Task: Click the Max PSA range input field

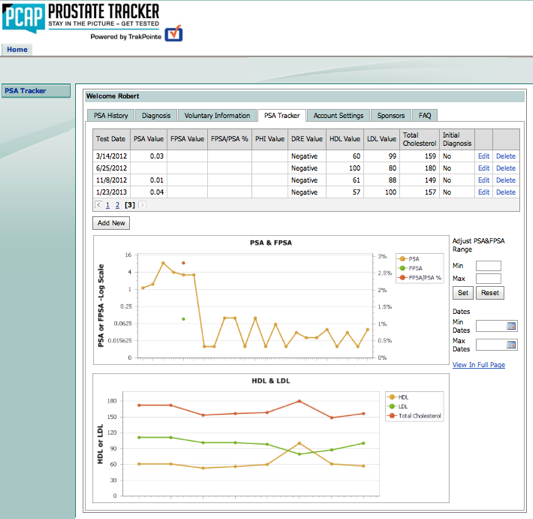Action: point(488,278)
